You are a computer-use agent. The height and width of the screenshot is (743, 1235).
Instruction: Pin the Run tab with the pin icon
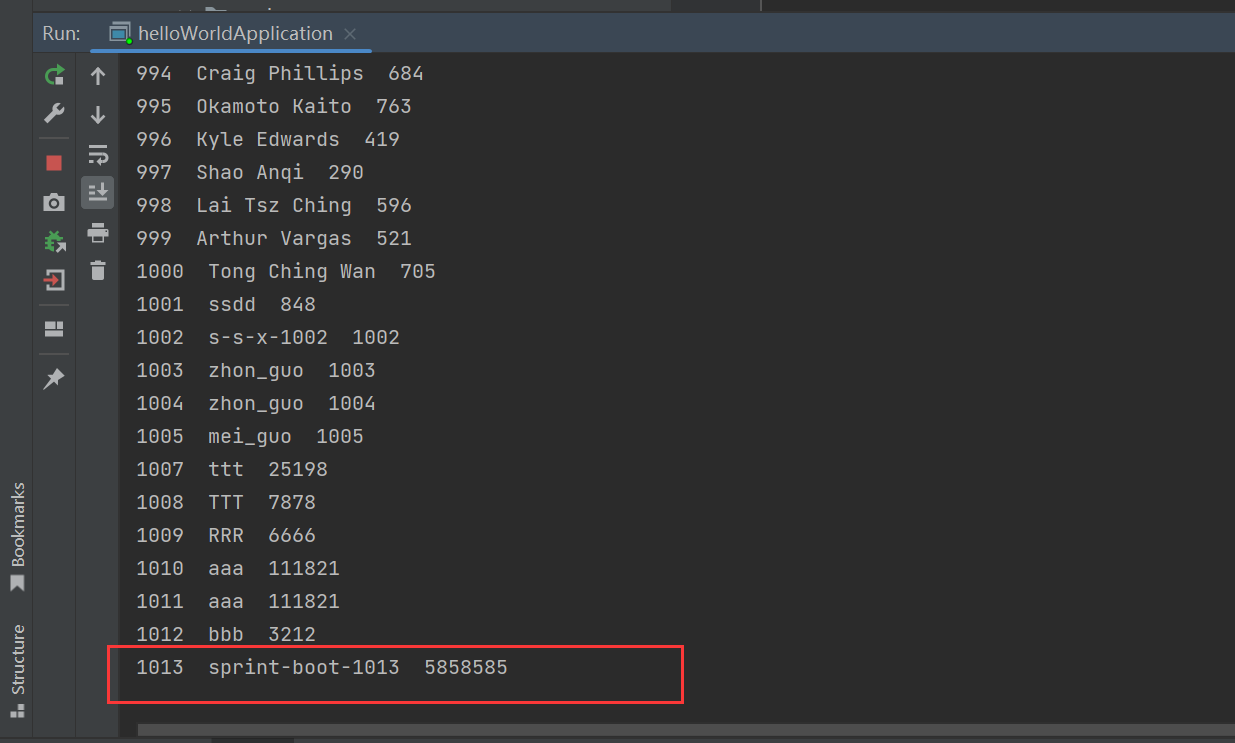pyautogui.click(x=54, y=379)
